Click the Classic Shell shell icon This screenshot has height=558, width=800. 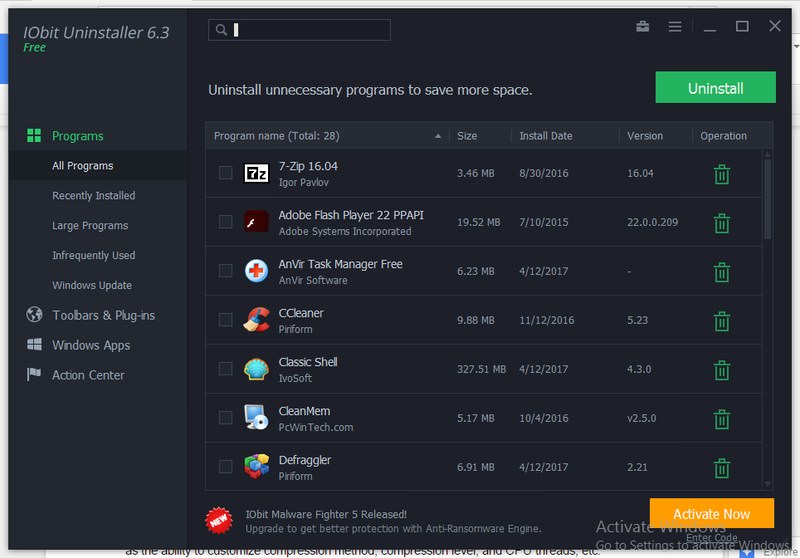click(256, 369)
